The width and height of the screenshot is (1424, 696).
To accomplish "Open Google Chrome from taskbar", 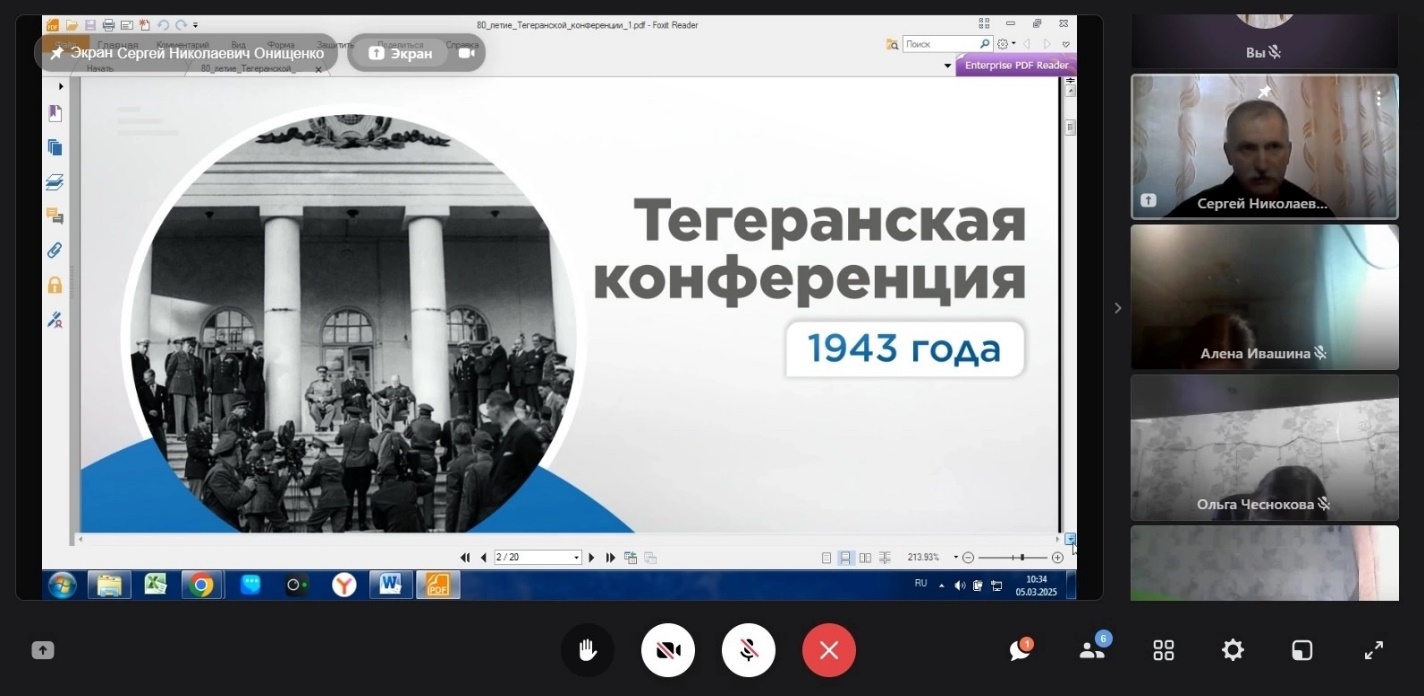I will pos(202,585).
